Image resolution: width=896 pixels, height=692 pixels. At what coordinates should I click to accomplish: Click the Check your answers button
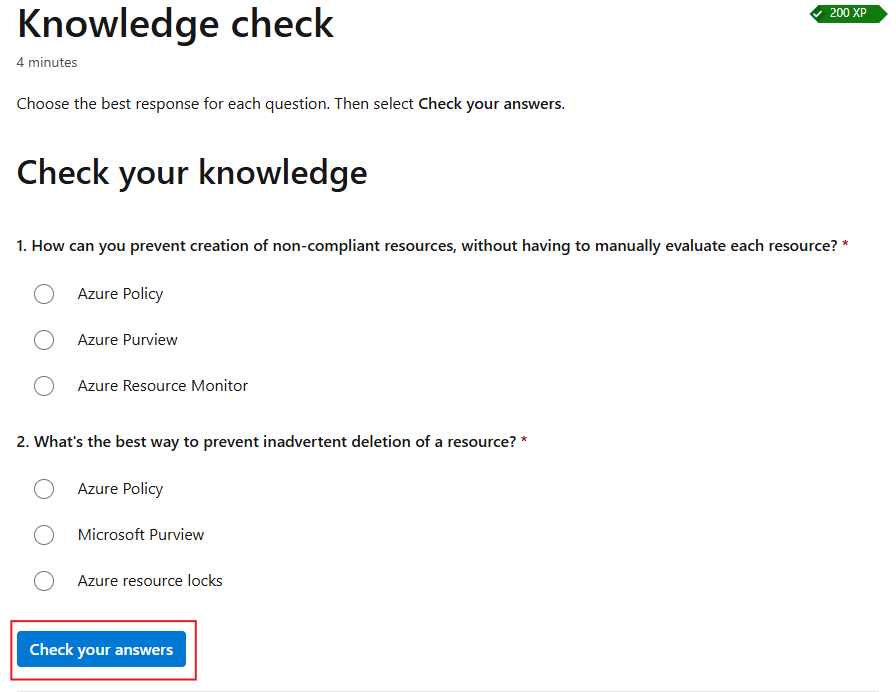[x=100, y=649]
